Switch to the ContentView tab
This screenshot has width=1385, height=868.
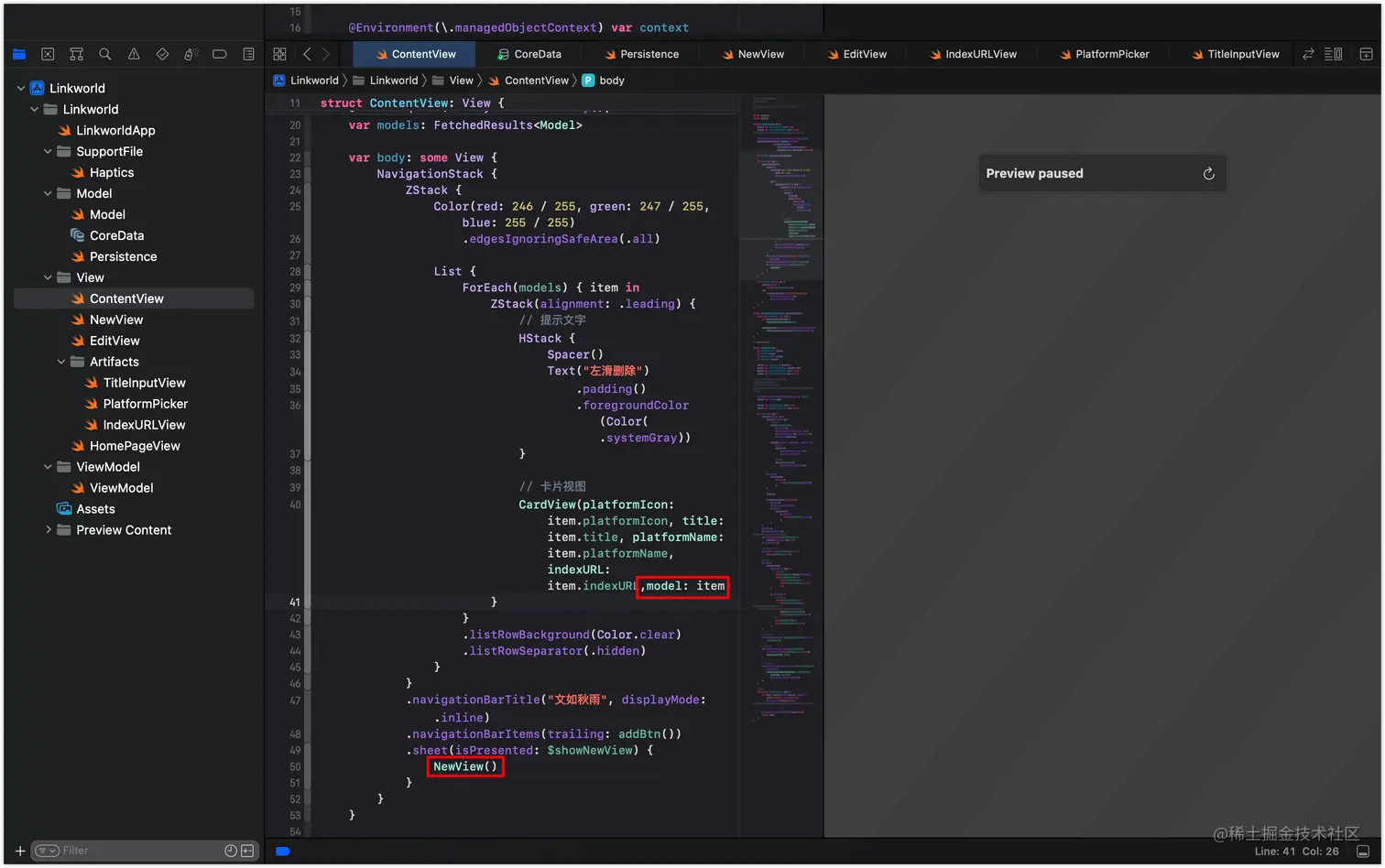point(415,54)
